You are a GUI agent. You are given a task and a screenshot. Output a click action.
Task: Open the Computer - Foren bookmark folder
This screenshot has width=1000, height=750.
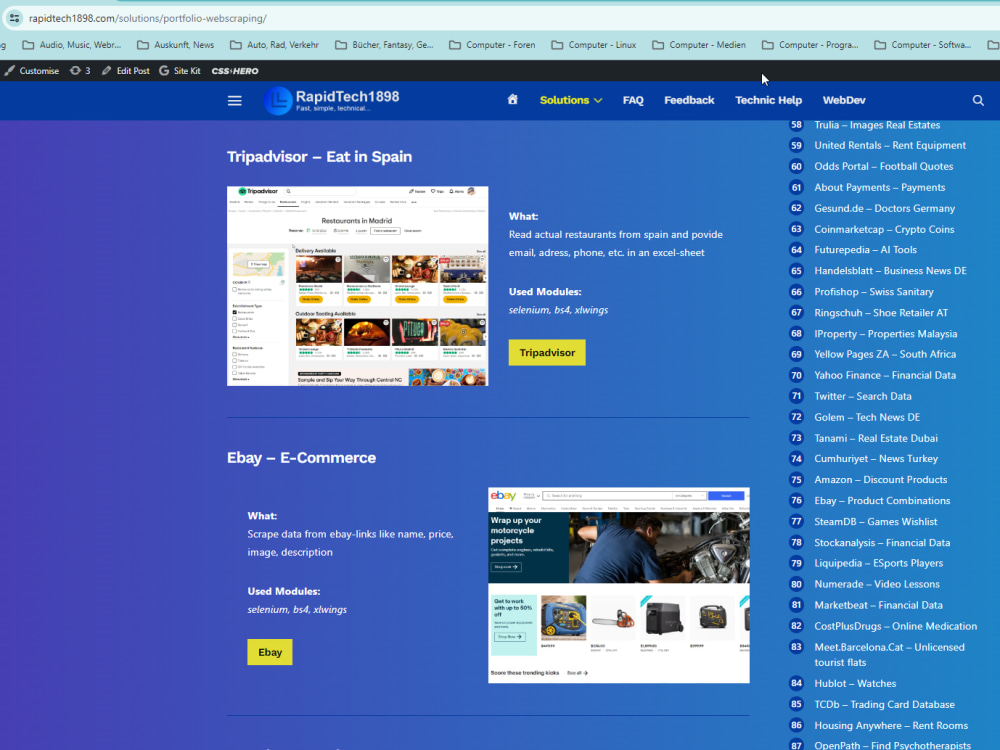[x=492, y=45]
